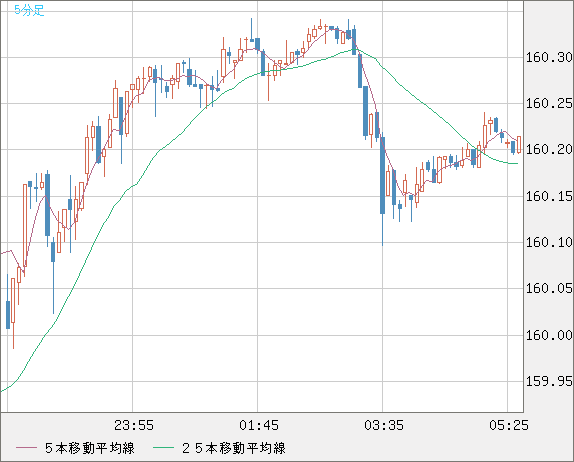The image size is (574, 462).
Task: Click the 23:55 time axis label
Action: point(134,425)
